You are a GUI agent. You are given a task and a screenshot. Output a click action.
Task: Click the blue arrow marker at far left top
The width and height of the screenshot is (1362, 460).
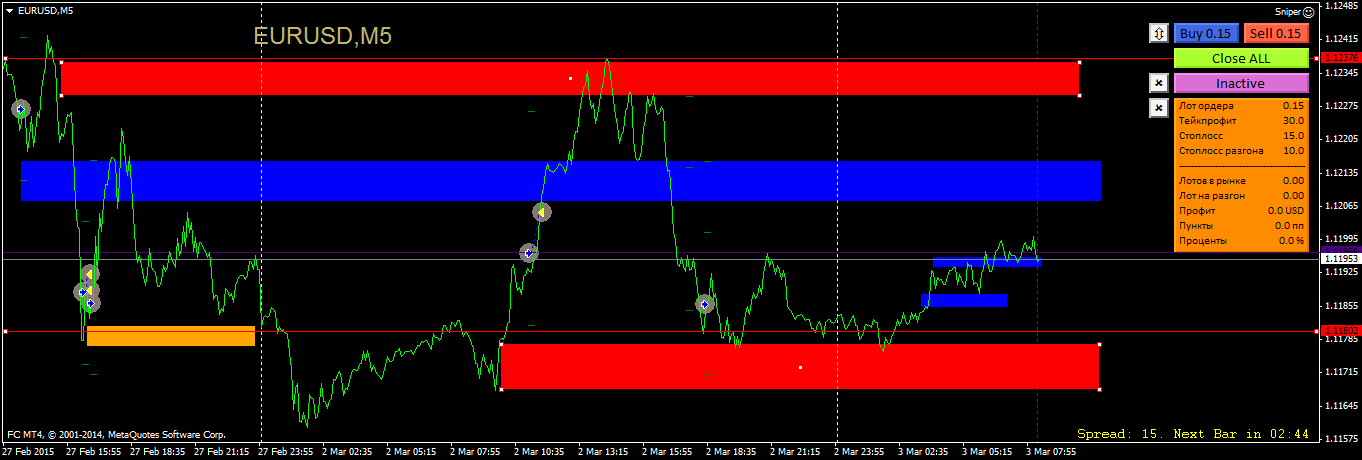click(x=20, y=109)
